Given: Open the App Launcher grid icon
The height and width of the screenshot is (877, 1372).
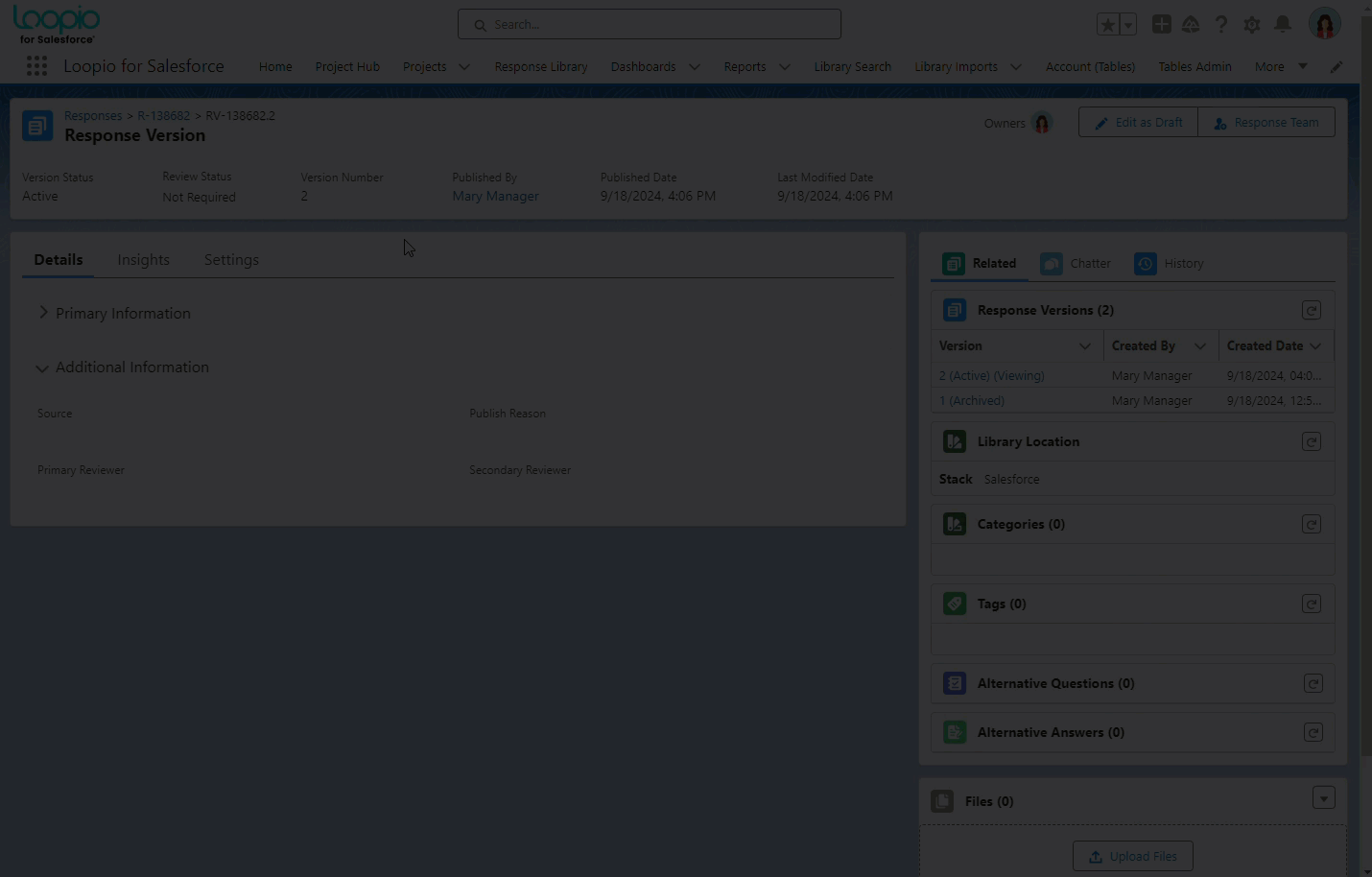Looking at the screenshot, I should pyautogui.click(x=36, y=66).
